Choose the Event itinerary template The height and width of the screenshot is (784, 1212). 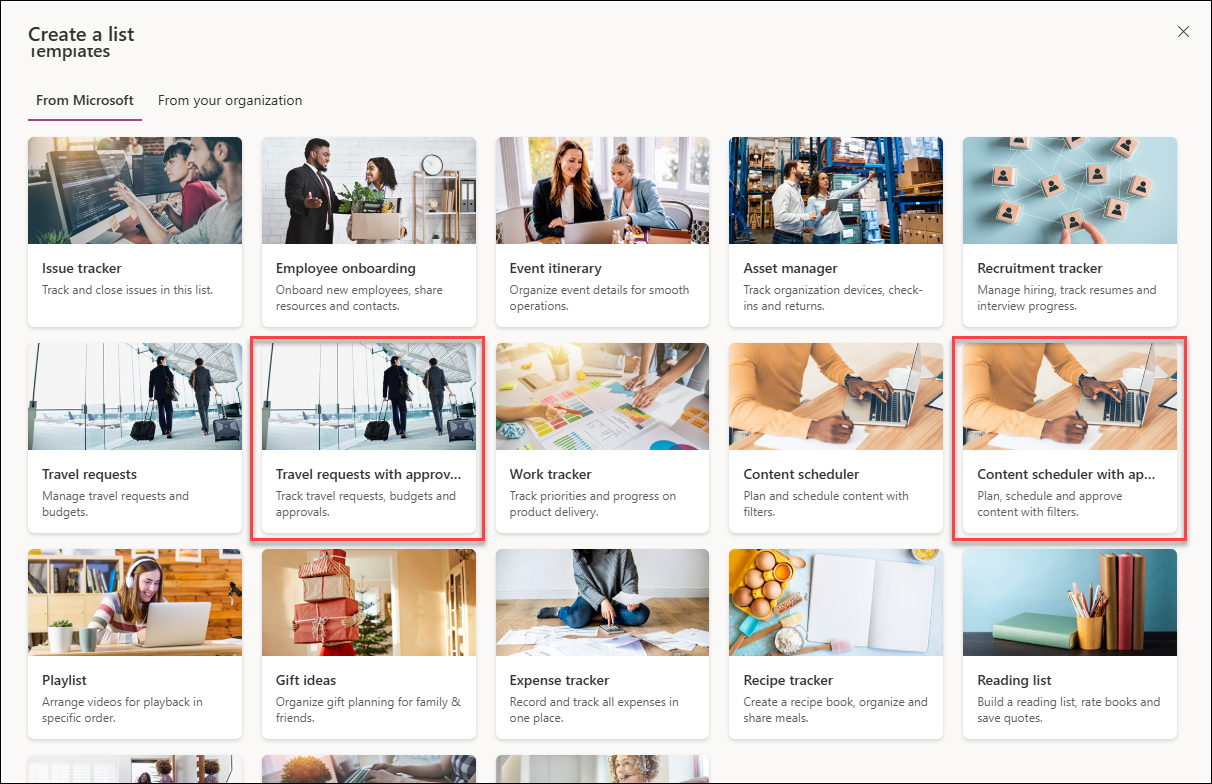602,232
